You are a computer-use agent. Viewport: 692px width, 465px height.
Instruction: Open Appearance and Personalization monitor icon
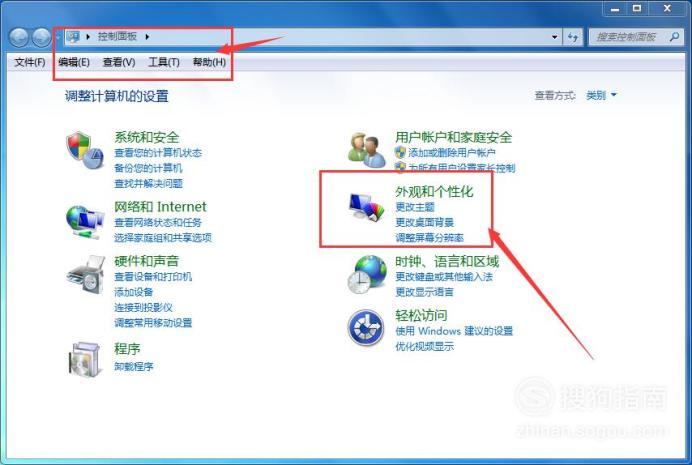(x=367, y=206)
